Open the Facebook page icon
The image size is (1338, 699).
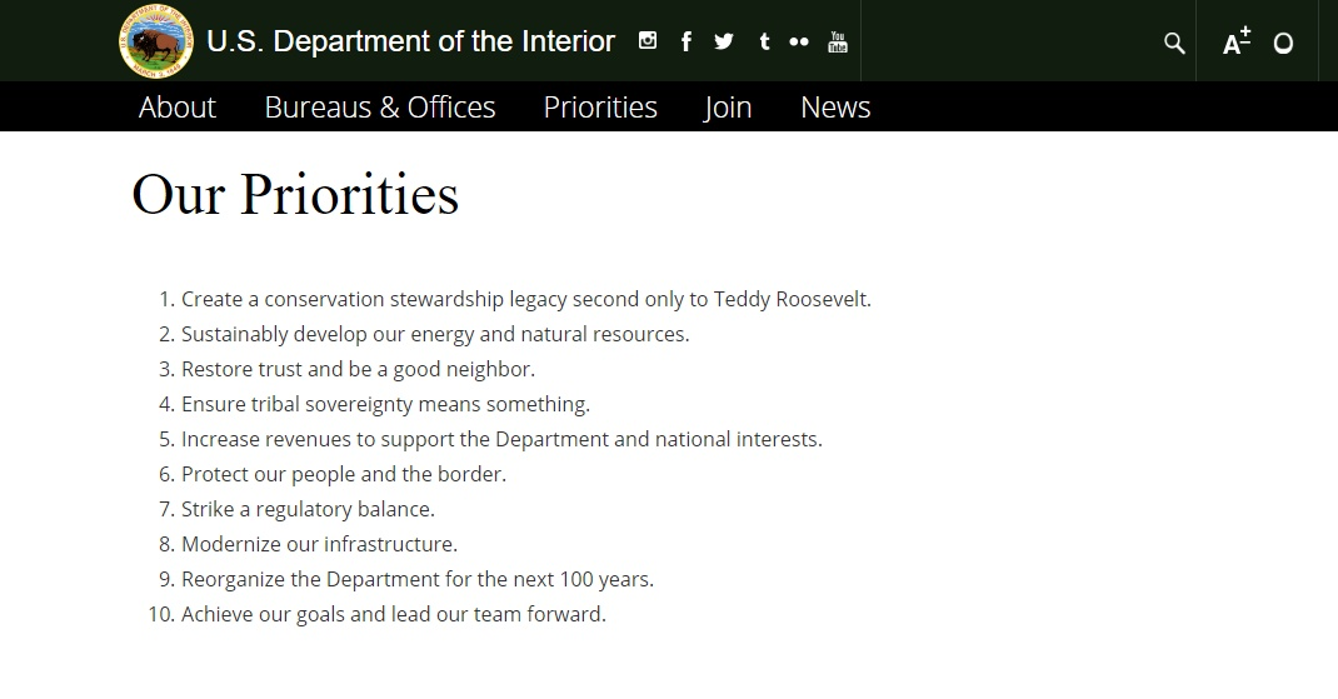pos(686,41)
